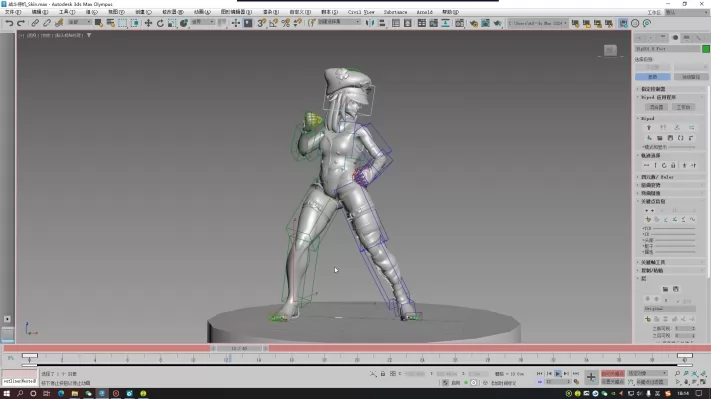The image size is (711, 399).
Task: Click the Redo arrow in main toolbar
Action: click(21, 23)
